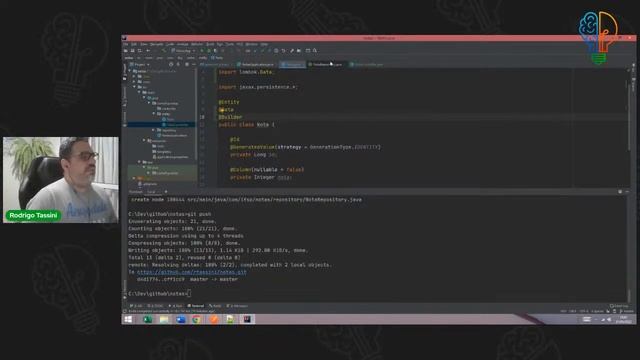Select the templates folder in tree

click(x=162, y=151)
